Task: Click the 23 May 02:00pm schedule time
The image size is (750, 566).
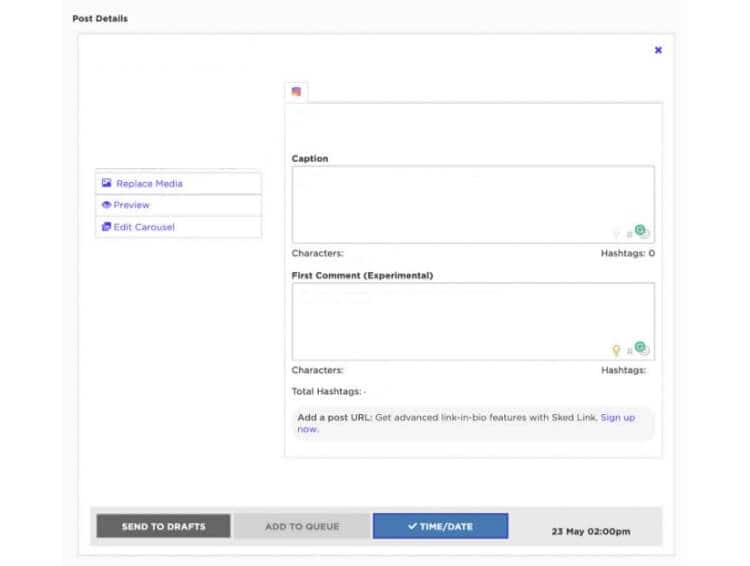Action: tap(590, 531)
